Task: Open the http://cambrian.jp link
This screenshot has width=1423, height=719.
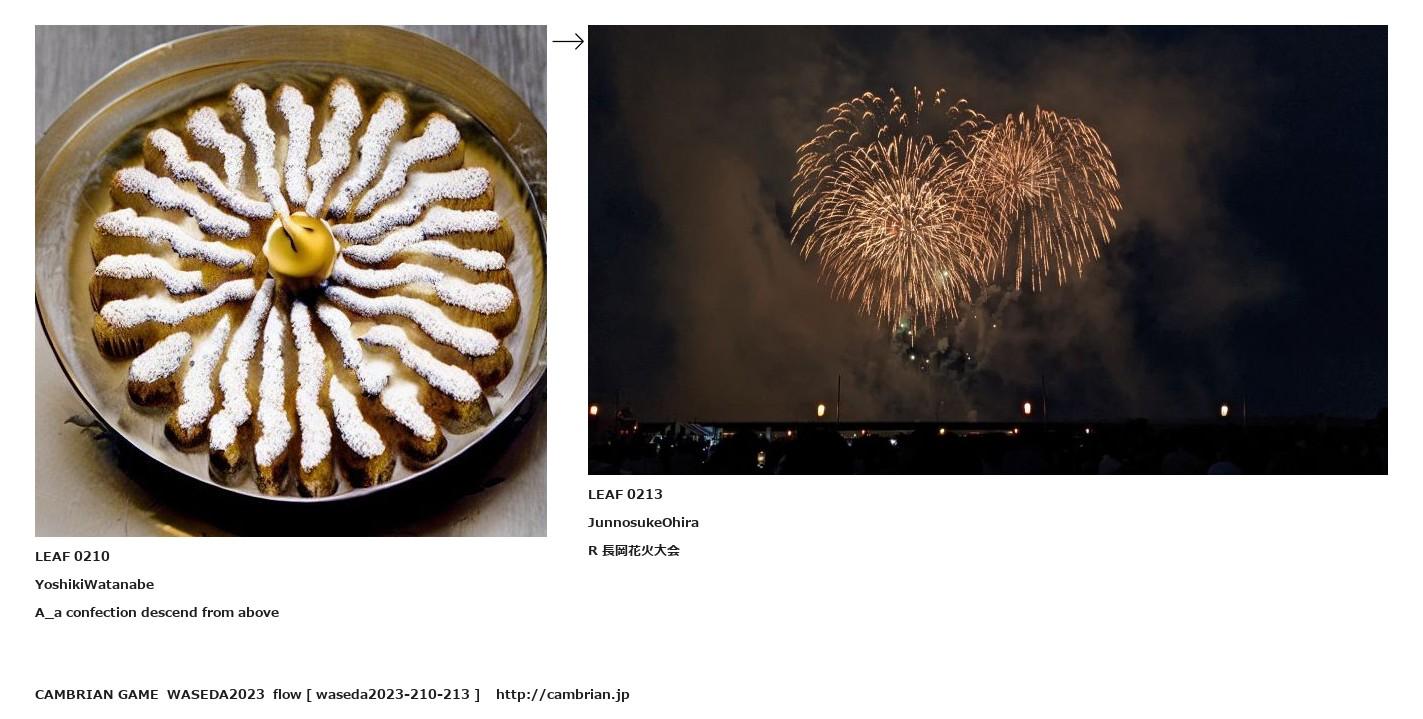Action: [x=563, y=694]
